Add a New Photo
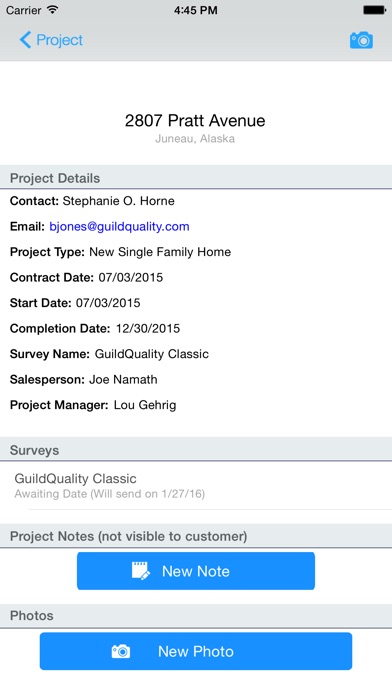This screenshot has height=696, width=392. click(196, 651)
